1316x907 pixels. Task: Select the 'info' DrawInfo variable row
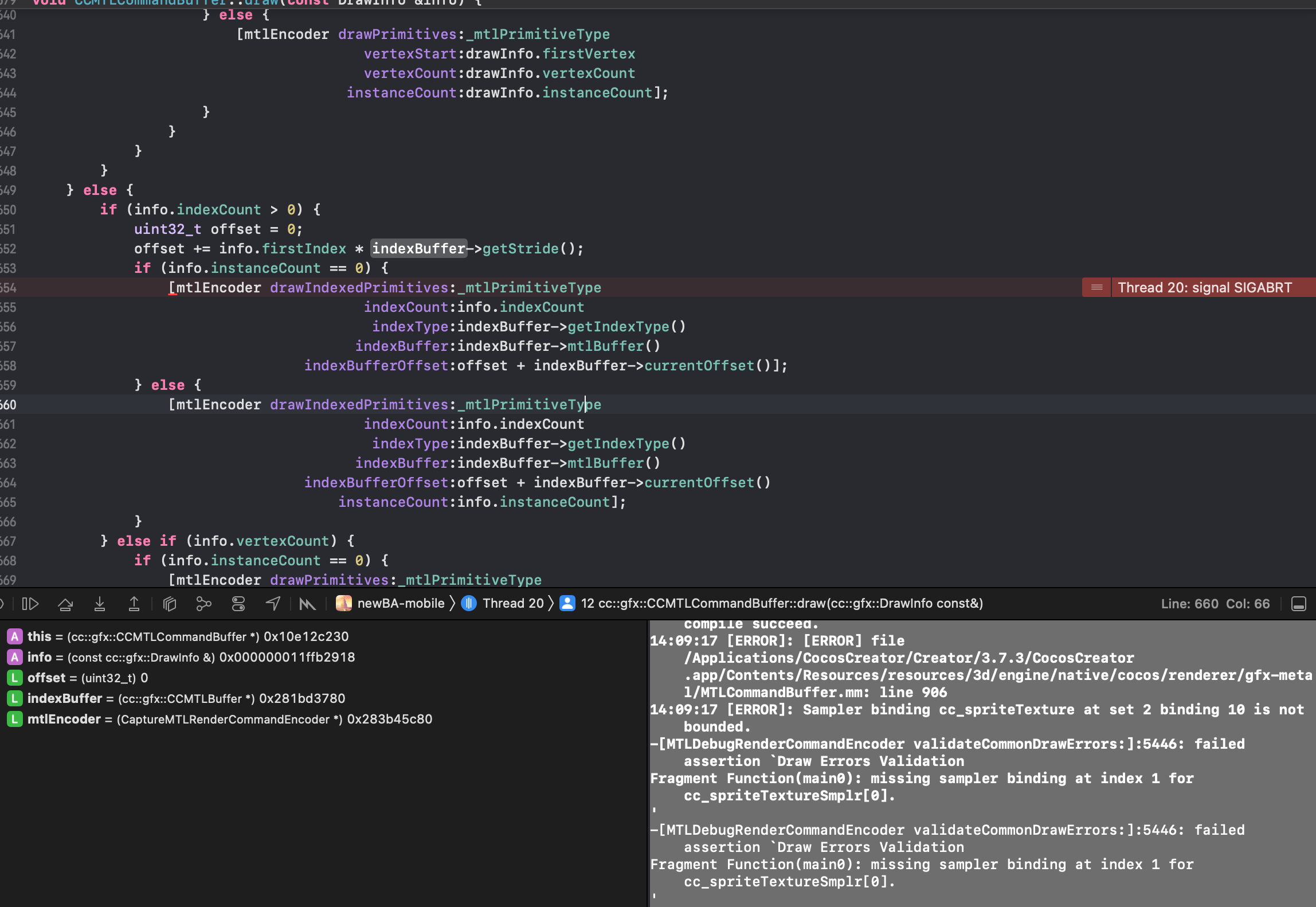[191, 657]
